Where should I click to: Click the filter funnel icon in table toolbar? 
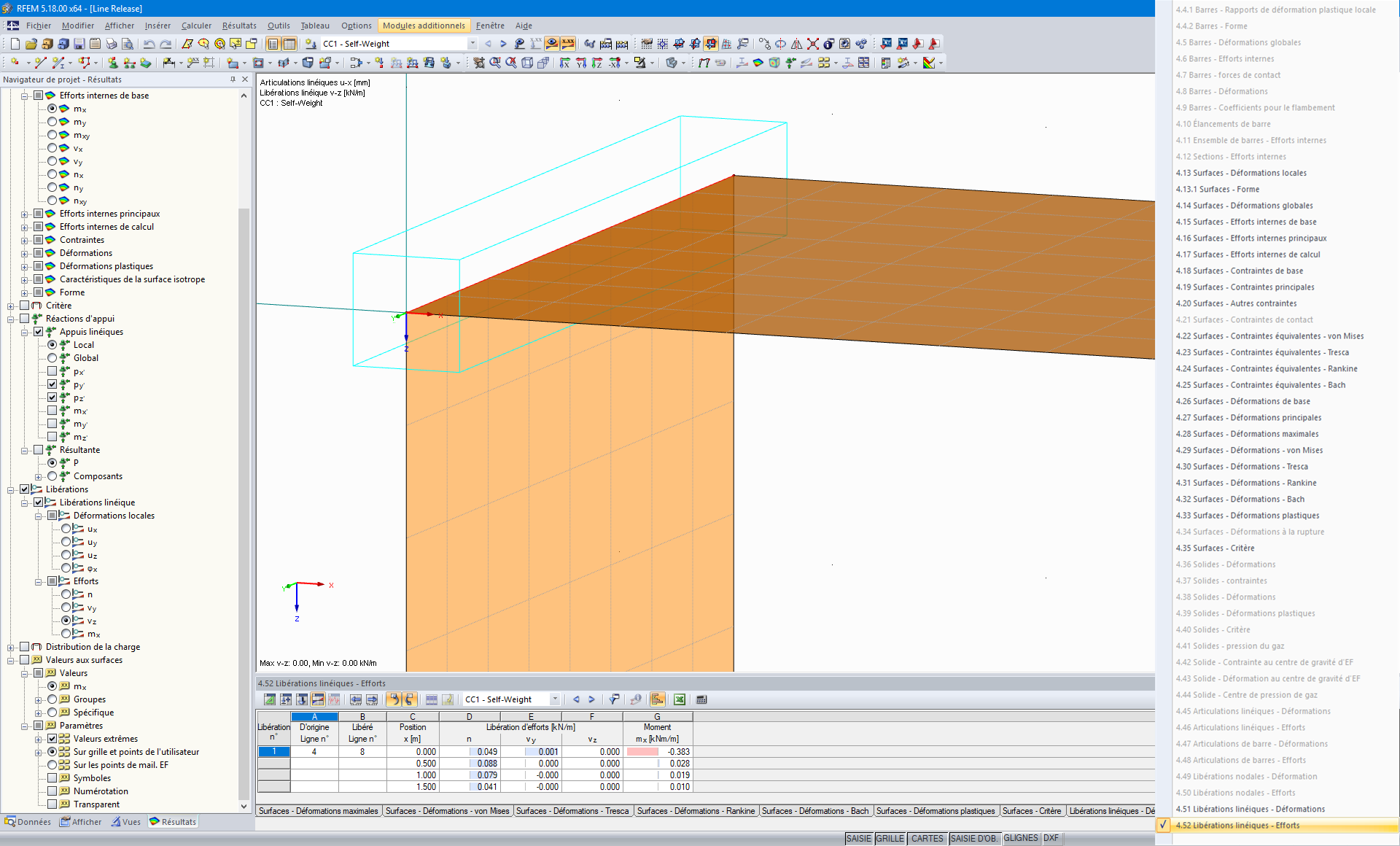point(614,699)
